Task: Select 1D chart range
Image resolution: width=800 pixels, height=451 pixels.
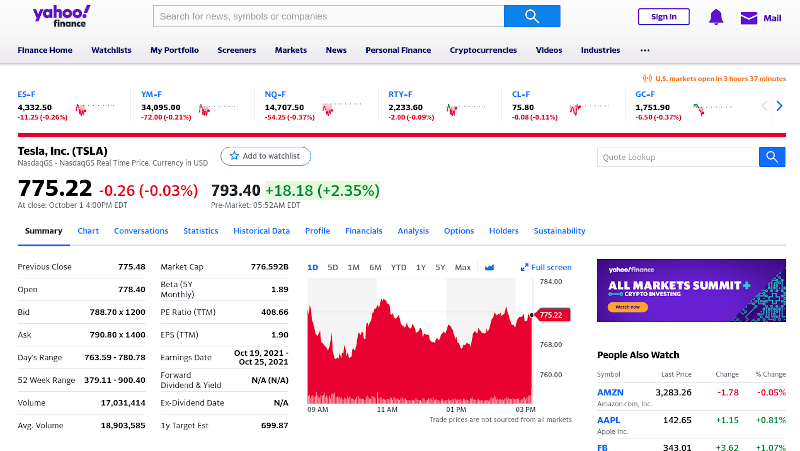Action: pyautogui.click(x=313, y=267)
